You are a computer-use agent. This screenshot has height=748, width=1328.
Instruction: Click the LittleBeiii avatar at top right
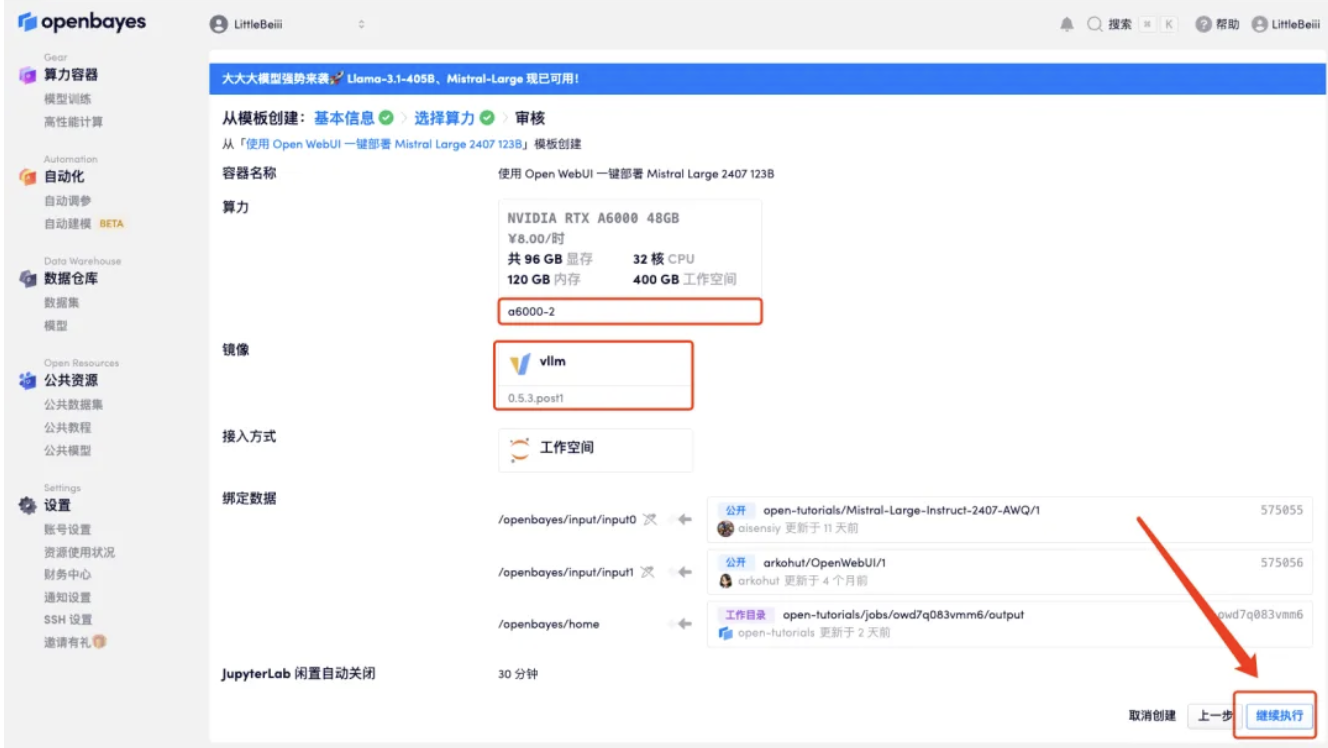point(1259,25)
